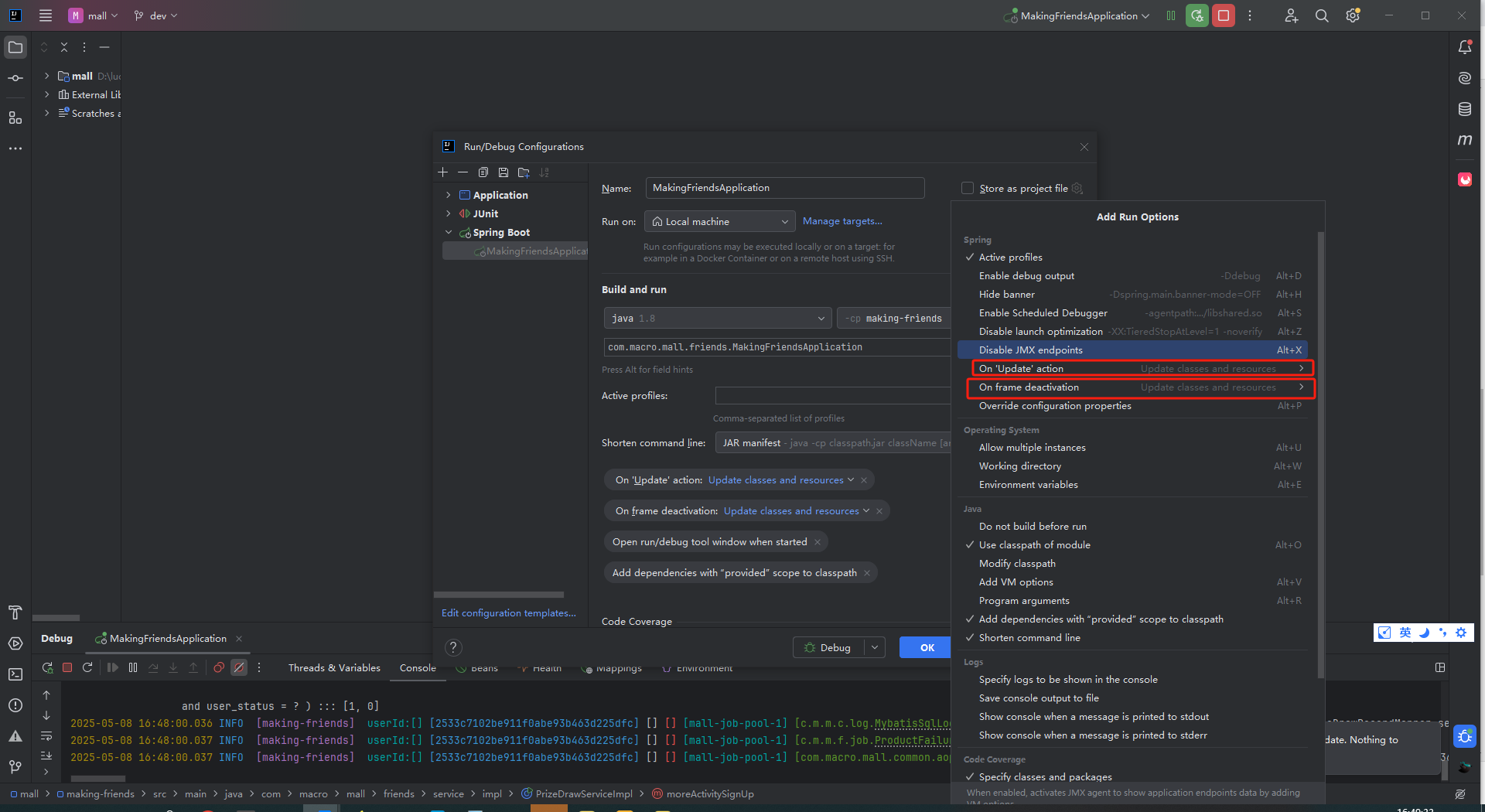1485x812 pixels.
Task: Open the Structure tool window icon
Action: click(15, 118)
